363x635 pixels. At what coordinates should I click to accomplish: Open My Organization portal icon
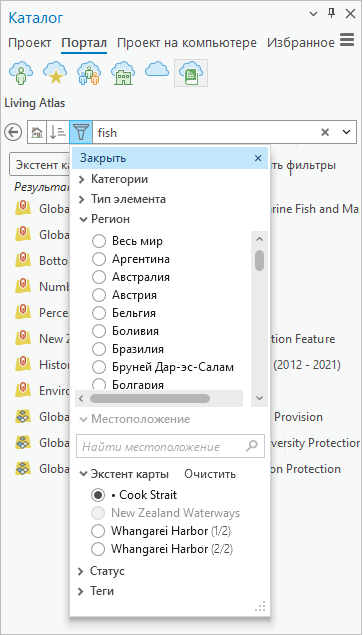[123, 72]
